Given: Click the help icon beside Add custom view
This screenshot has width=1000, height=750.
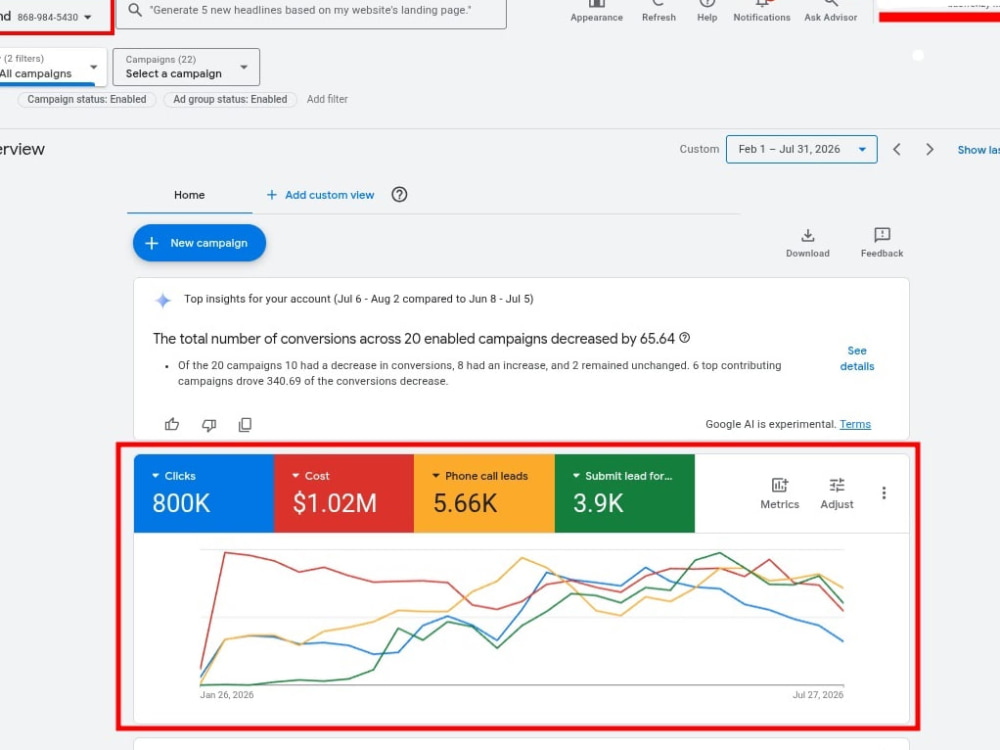Looking at the screenshot, I should click(399, 195).
